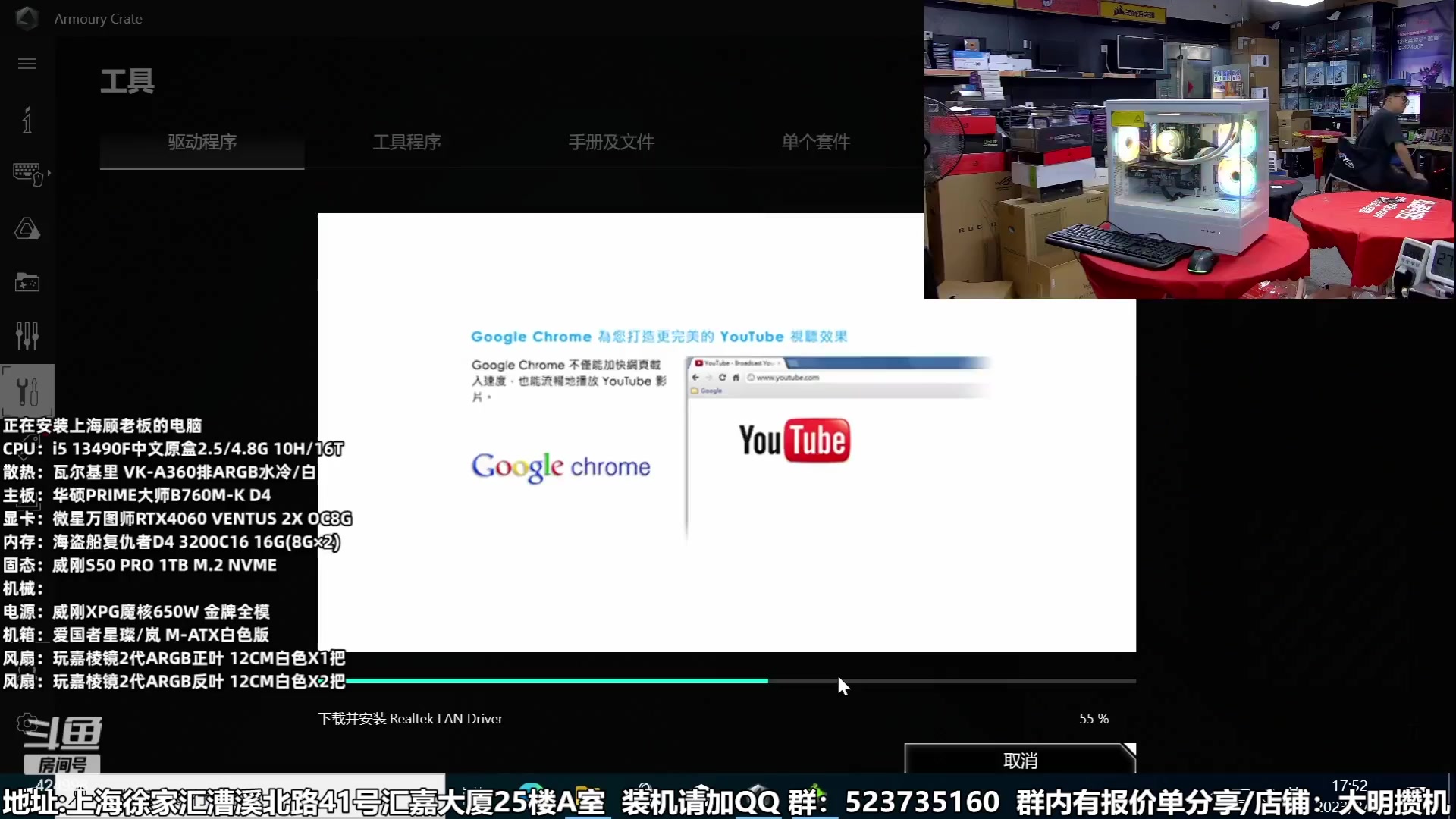This screenshot has height=819, width=1456.
Task: Open the Armoury Crate hamburger menu
Action: coord(27,64)
